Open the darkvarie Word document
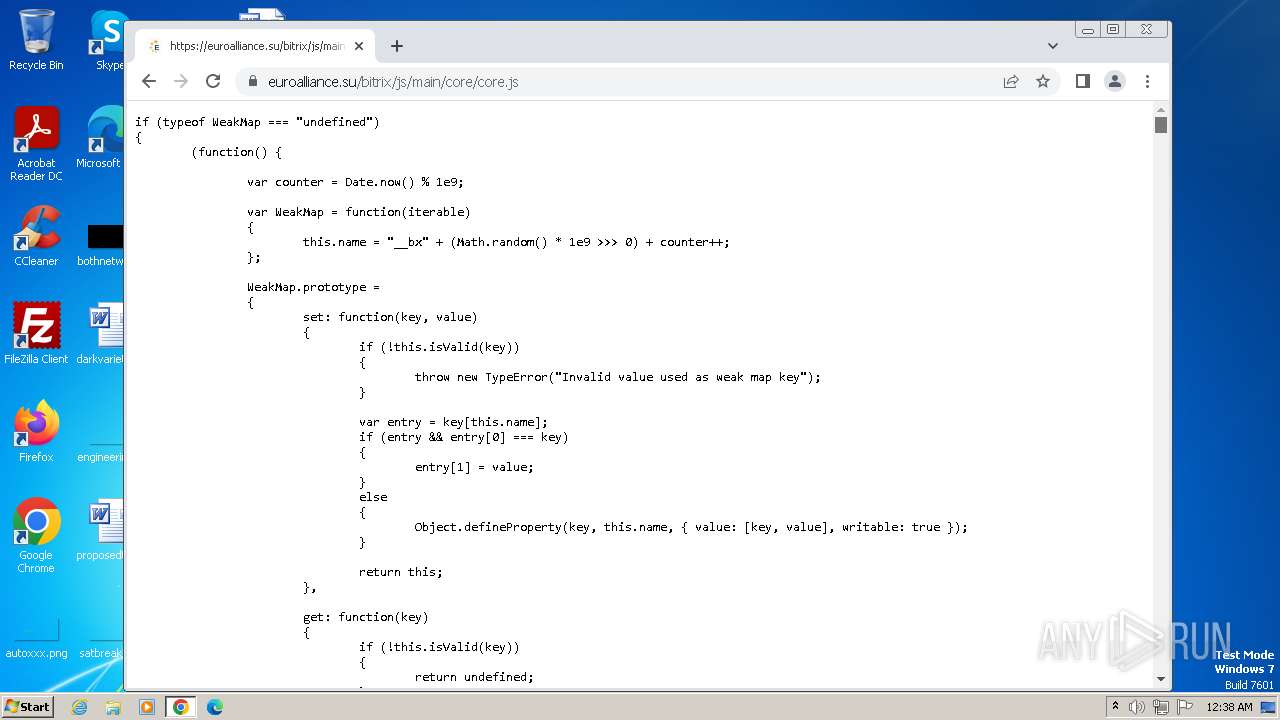 [101, 333]
